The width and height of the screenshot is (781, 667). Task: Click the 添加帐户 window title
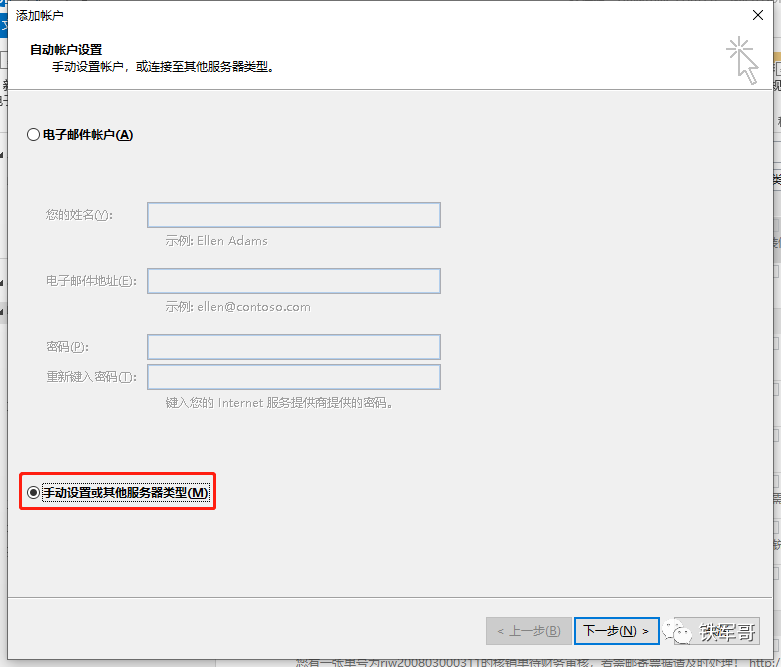tap(39, 15)
